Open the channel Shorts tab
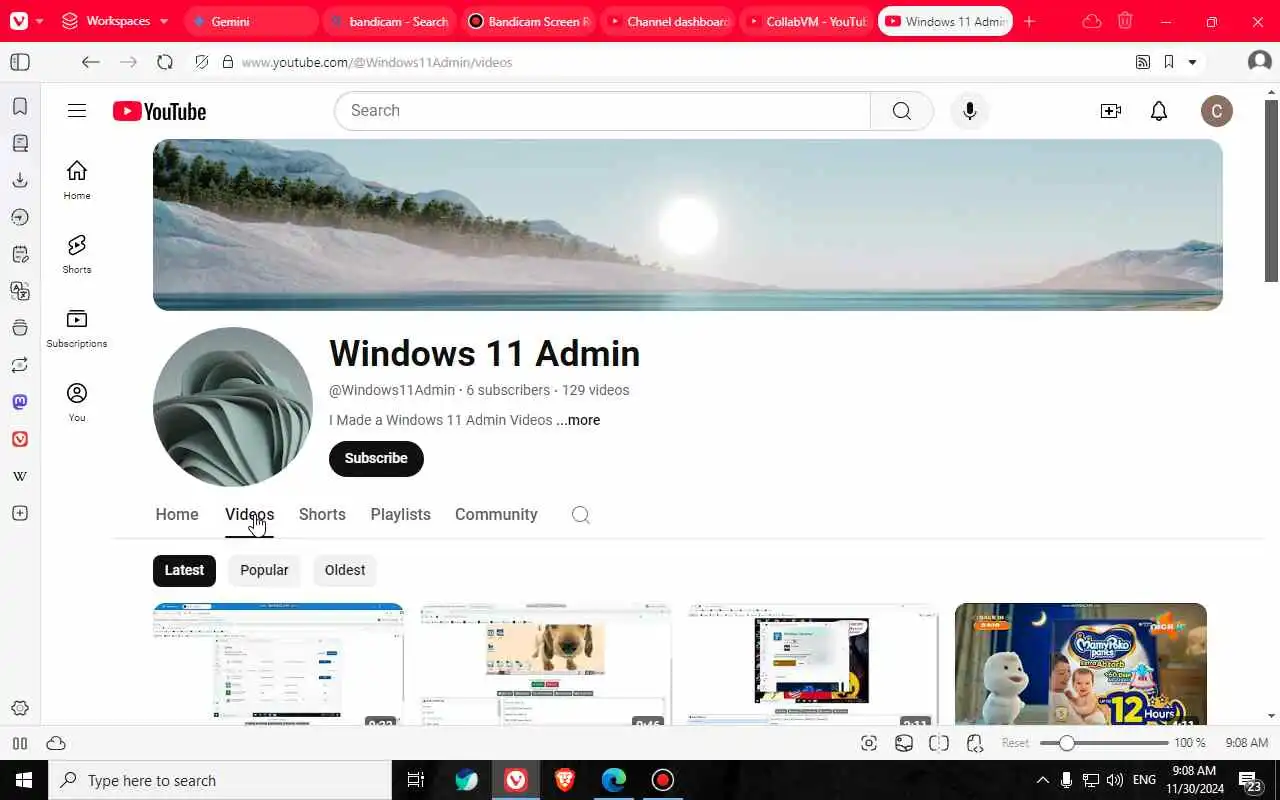This screenshot has height=800, width=1280. (x=322, y=514)
